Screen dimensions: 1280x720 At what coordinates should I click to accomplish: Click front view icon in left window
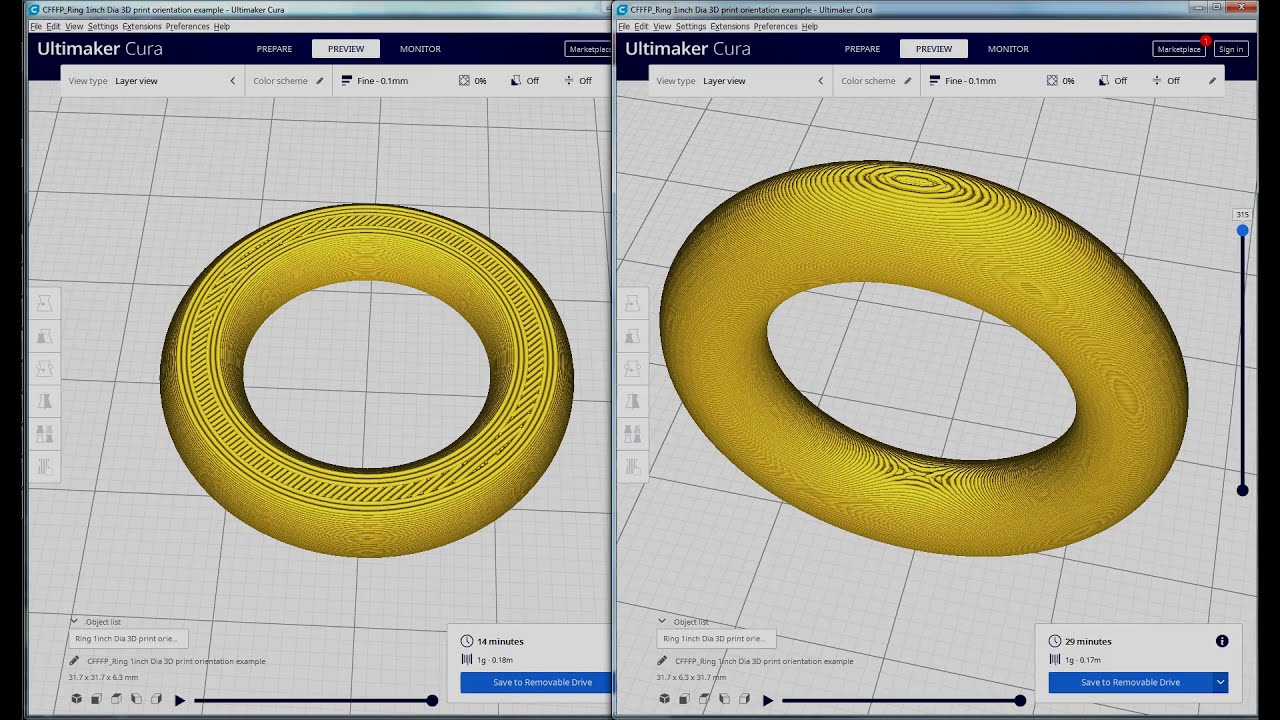[x=96, y=699]
